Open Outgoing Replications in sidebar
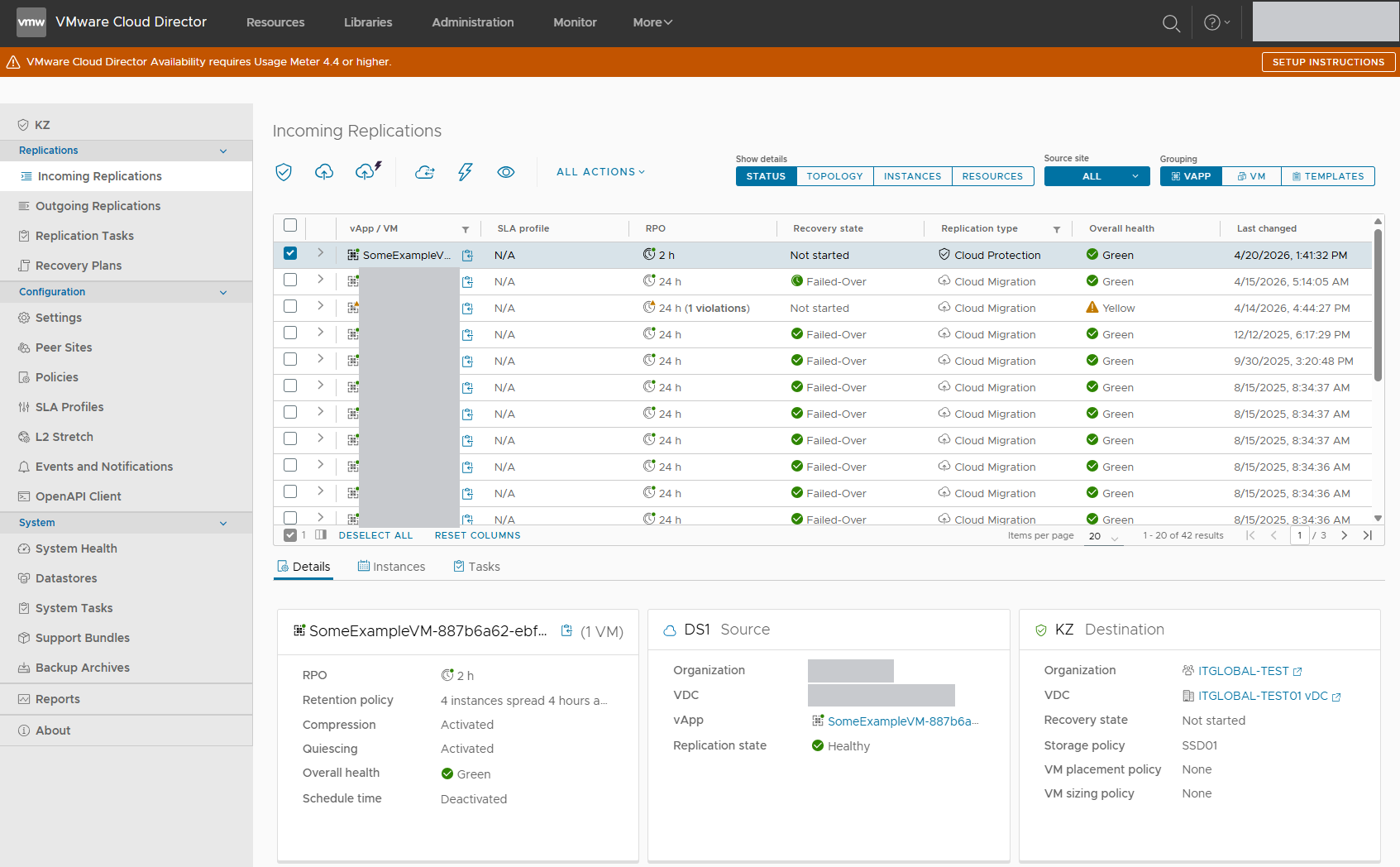Viewport: 1400px width, 867px height. coord(98,206)
